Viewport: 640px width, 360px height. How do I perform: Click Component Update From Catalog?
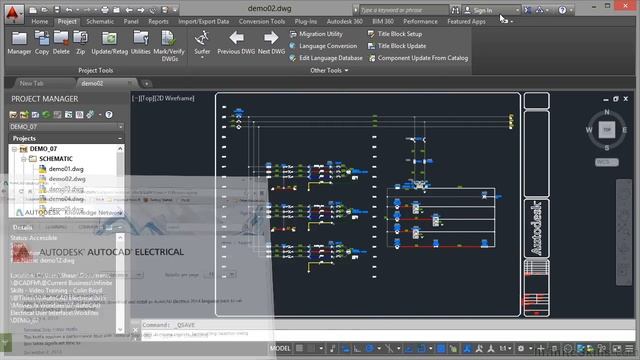(x=418, y=58)
